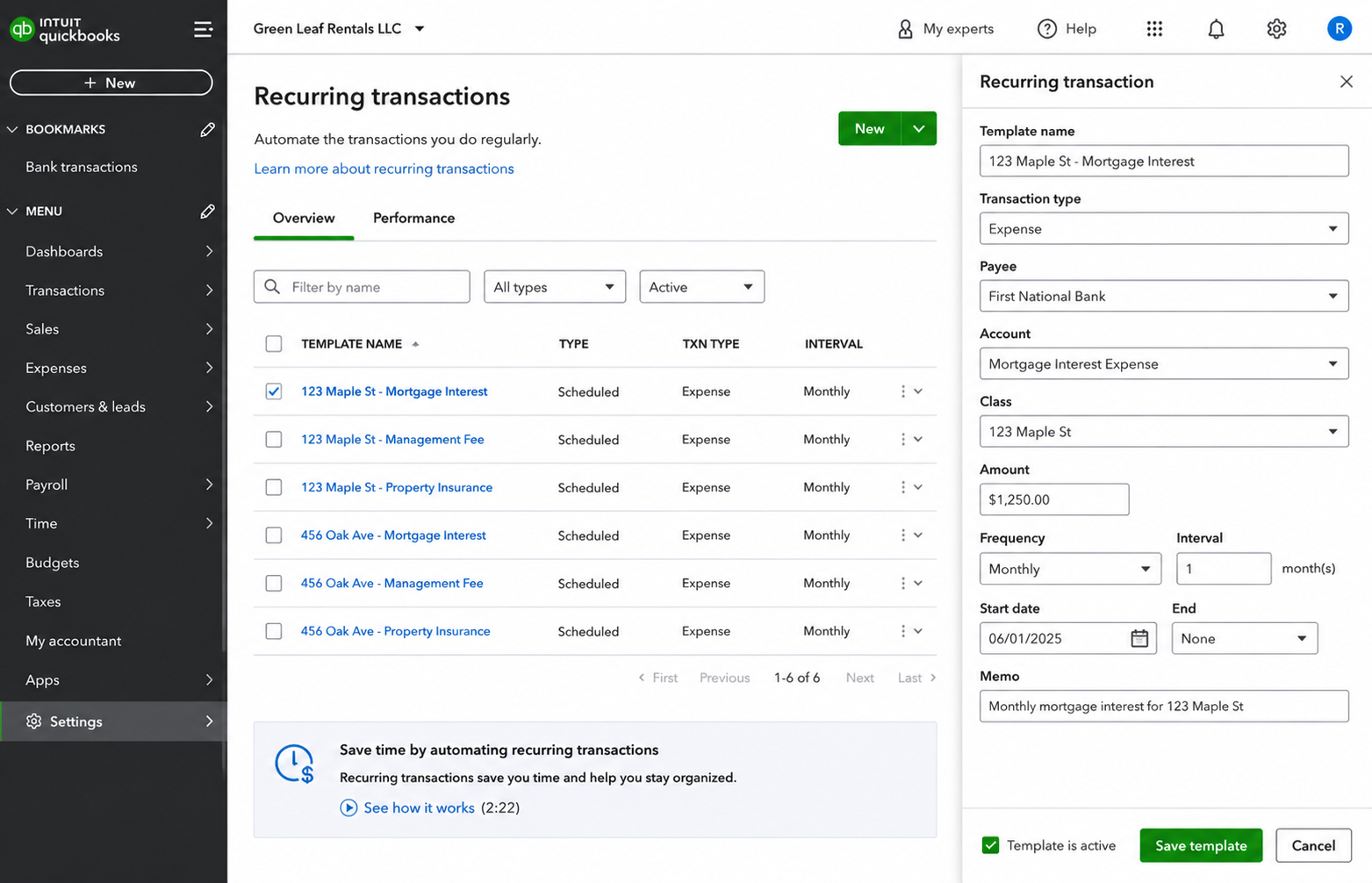Image resolution: width=1372 pixels, height=883 pixels.
Task: Click the Interval months field
Action: point(1224,569)
